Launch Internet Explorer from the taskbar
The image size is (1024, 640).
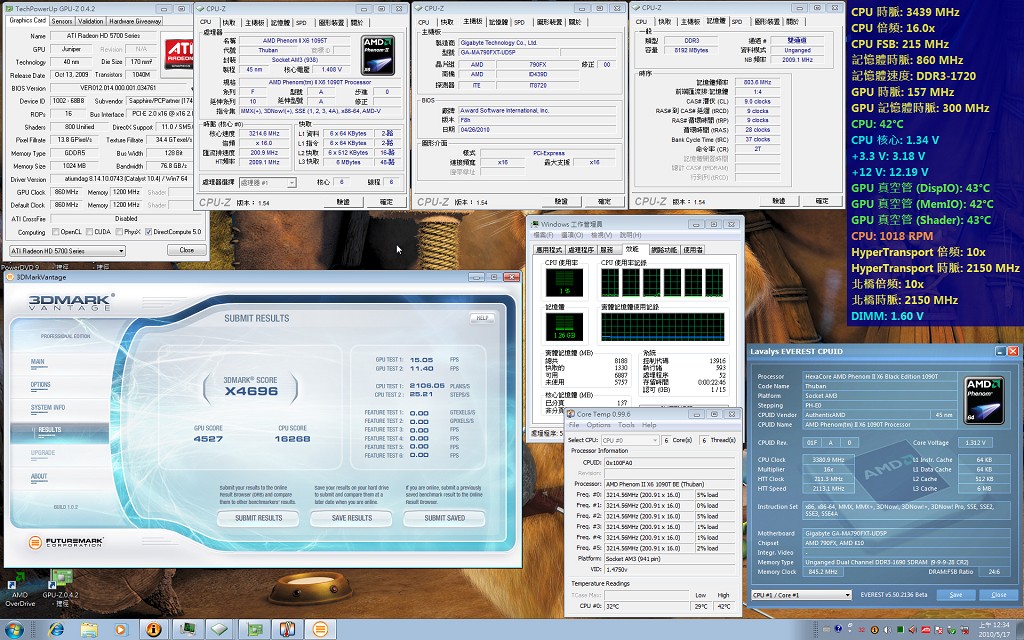point(56,630)
